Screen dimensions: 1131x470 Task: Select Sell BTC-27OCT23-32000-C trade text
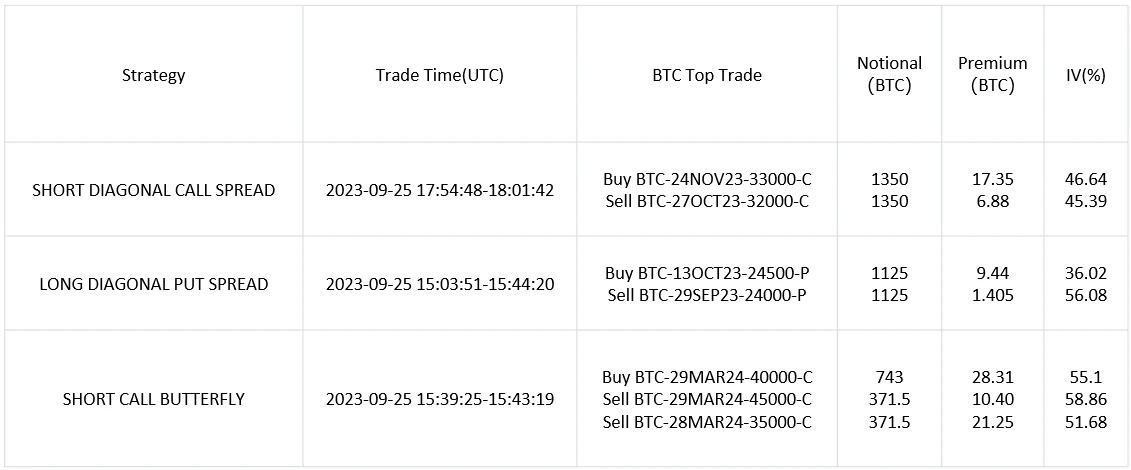click(707, 202)
